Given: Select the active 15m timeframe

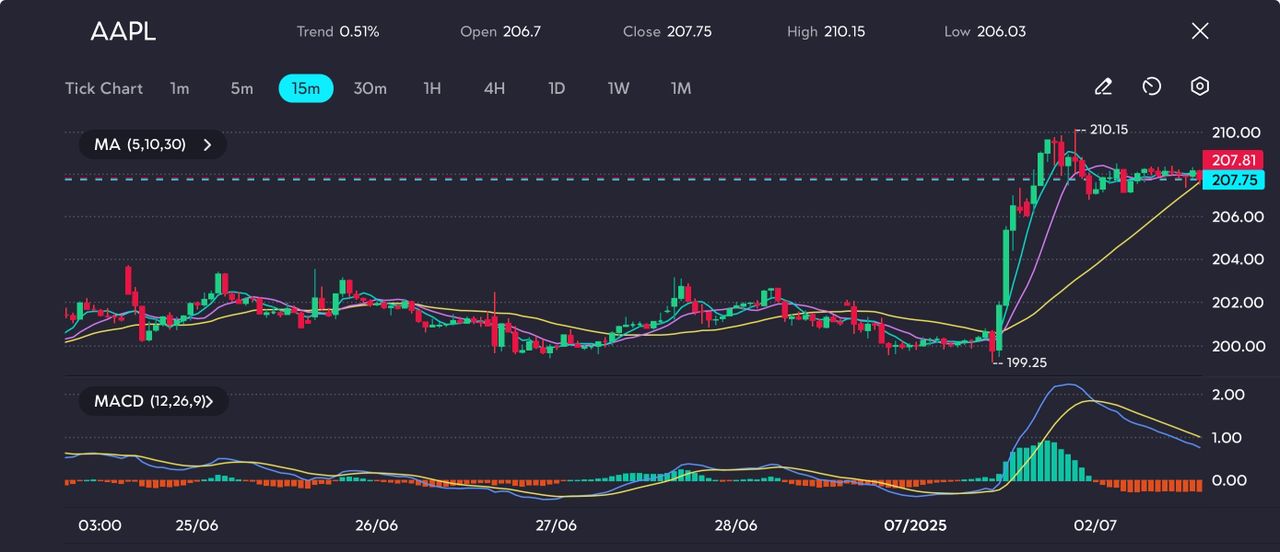Looking at the screenshot, I should coord(305,88).
